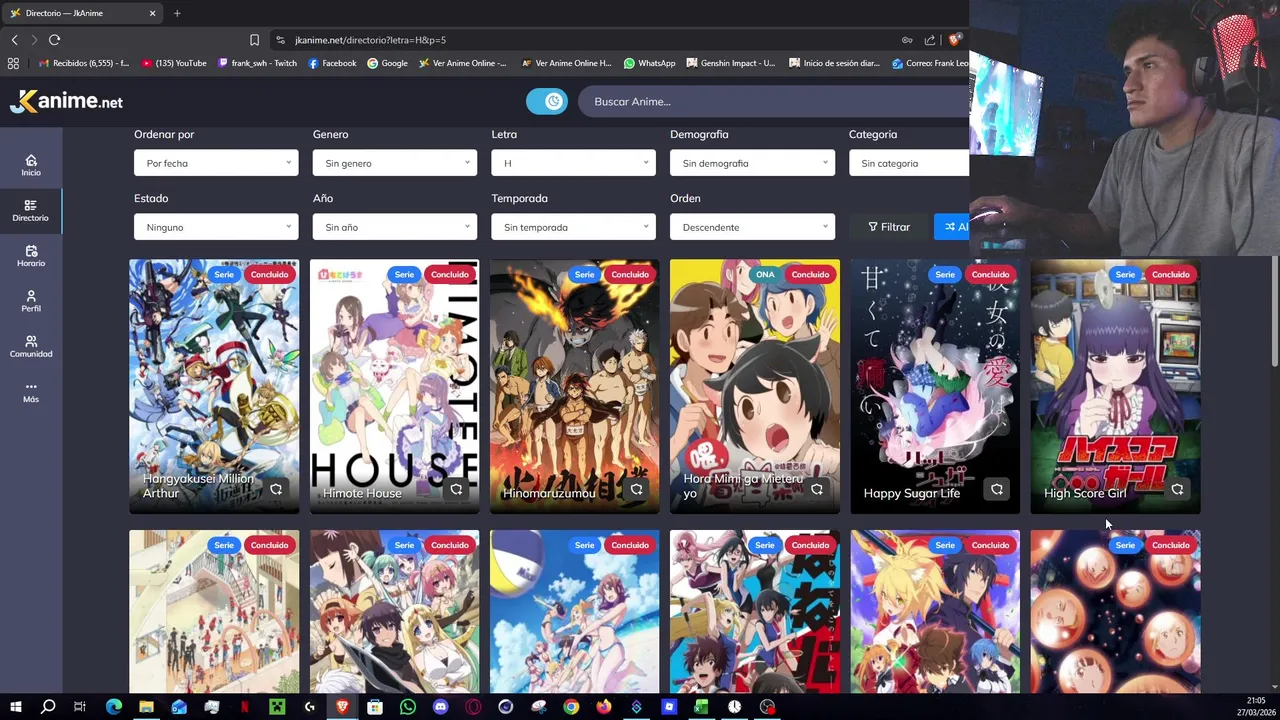Open Discord from the Windows taskbar
The image size is (1280, 720).
440,707
